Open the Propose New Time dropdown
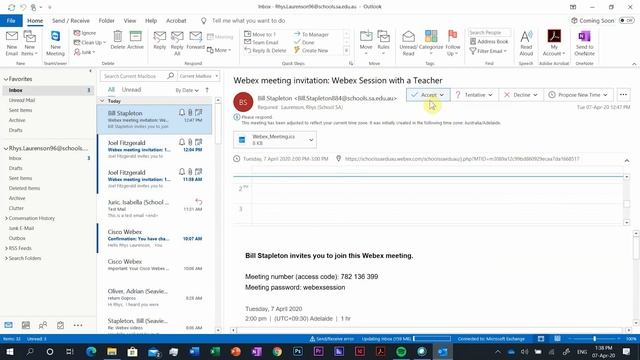Viewport: 640px width, 360px height. coord(605,95)
